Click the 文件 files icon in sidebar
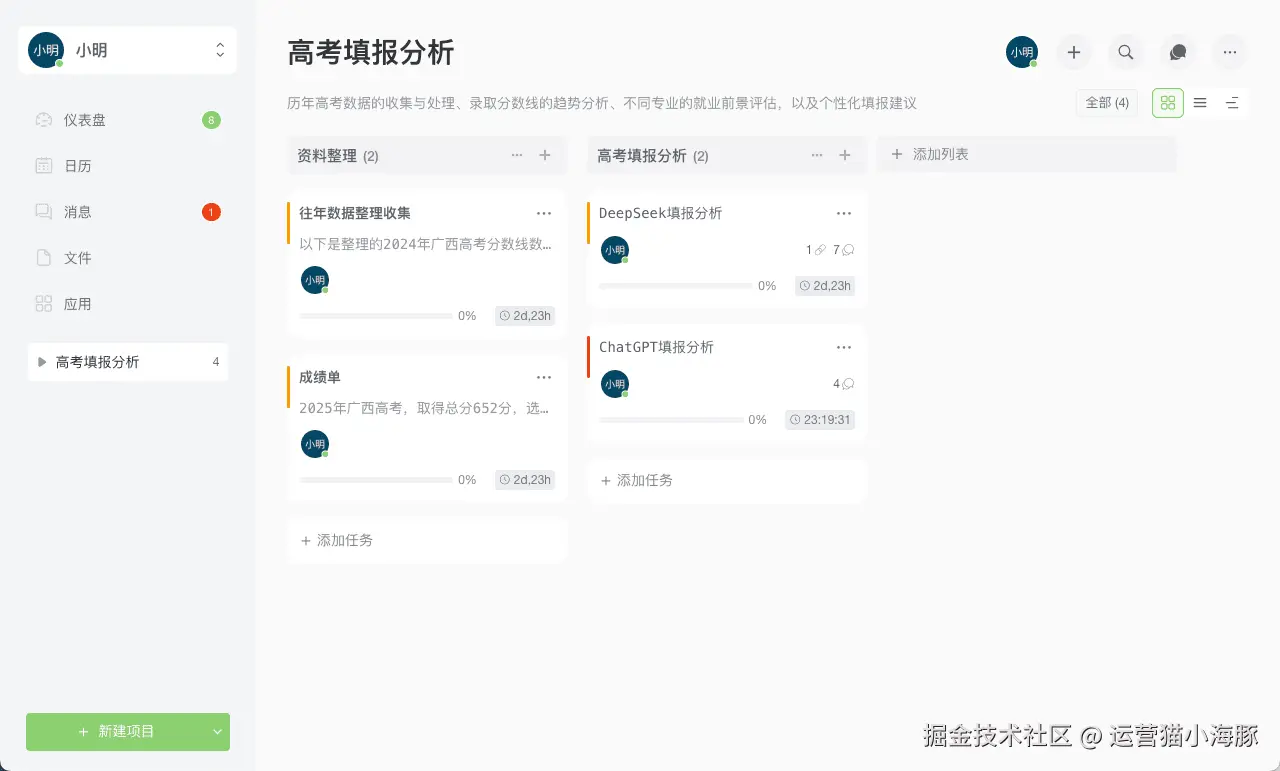Image resolution: width=1280 pixels, height=771 pixels. pyautogui.click(x=42, y=257)
